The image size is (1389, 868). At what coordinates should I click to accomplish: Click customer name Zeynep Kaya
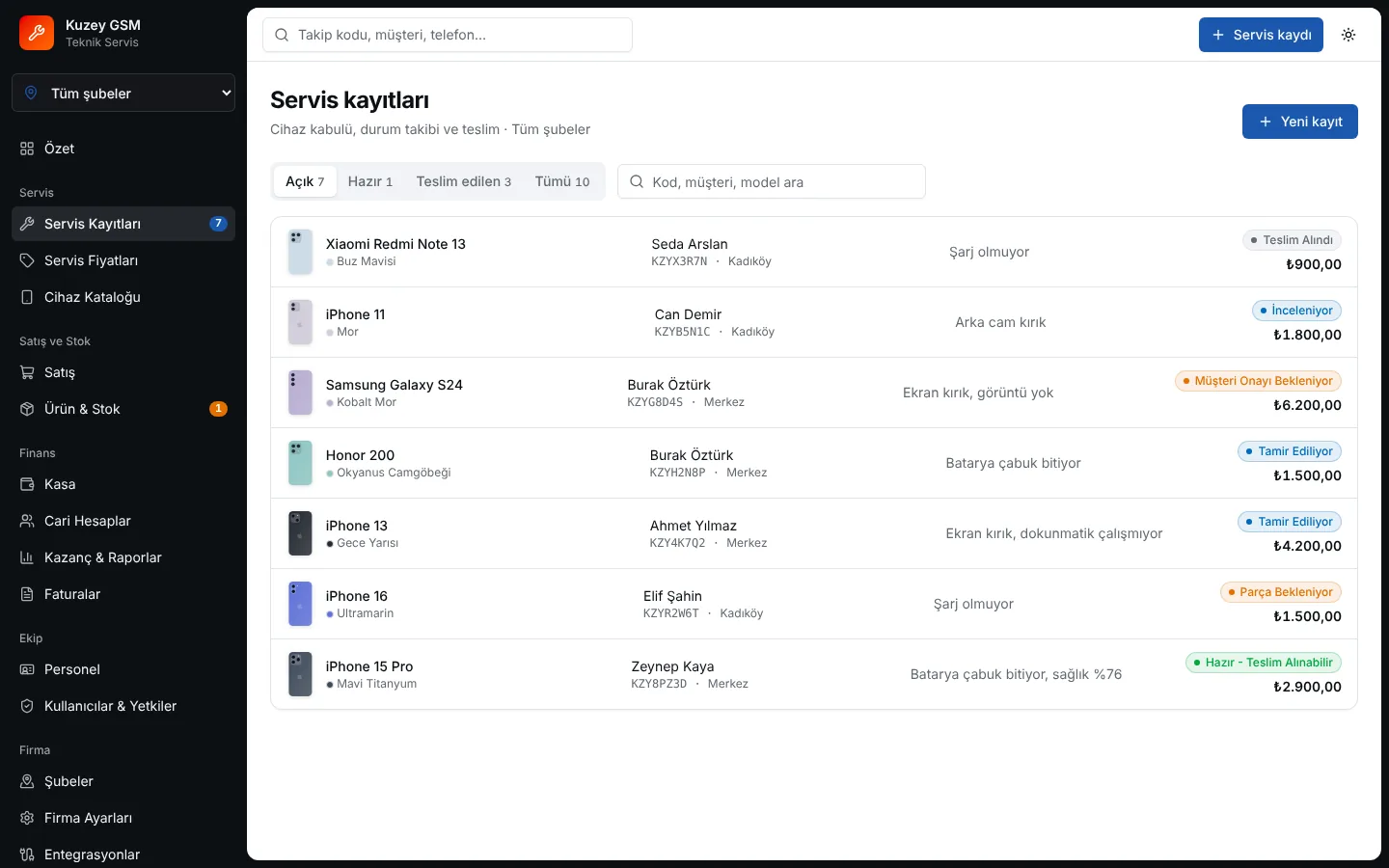(x=672, y=666)
